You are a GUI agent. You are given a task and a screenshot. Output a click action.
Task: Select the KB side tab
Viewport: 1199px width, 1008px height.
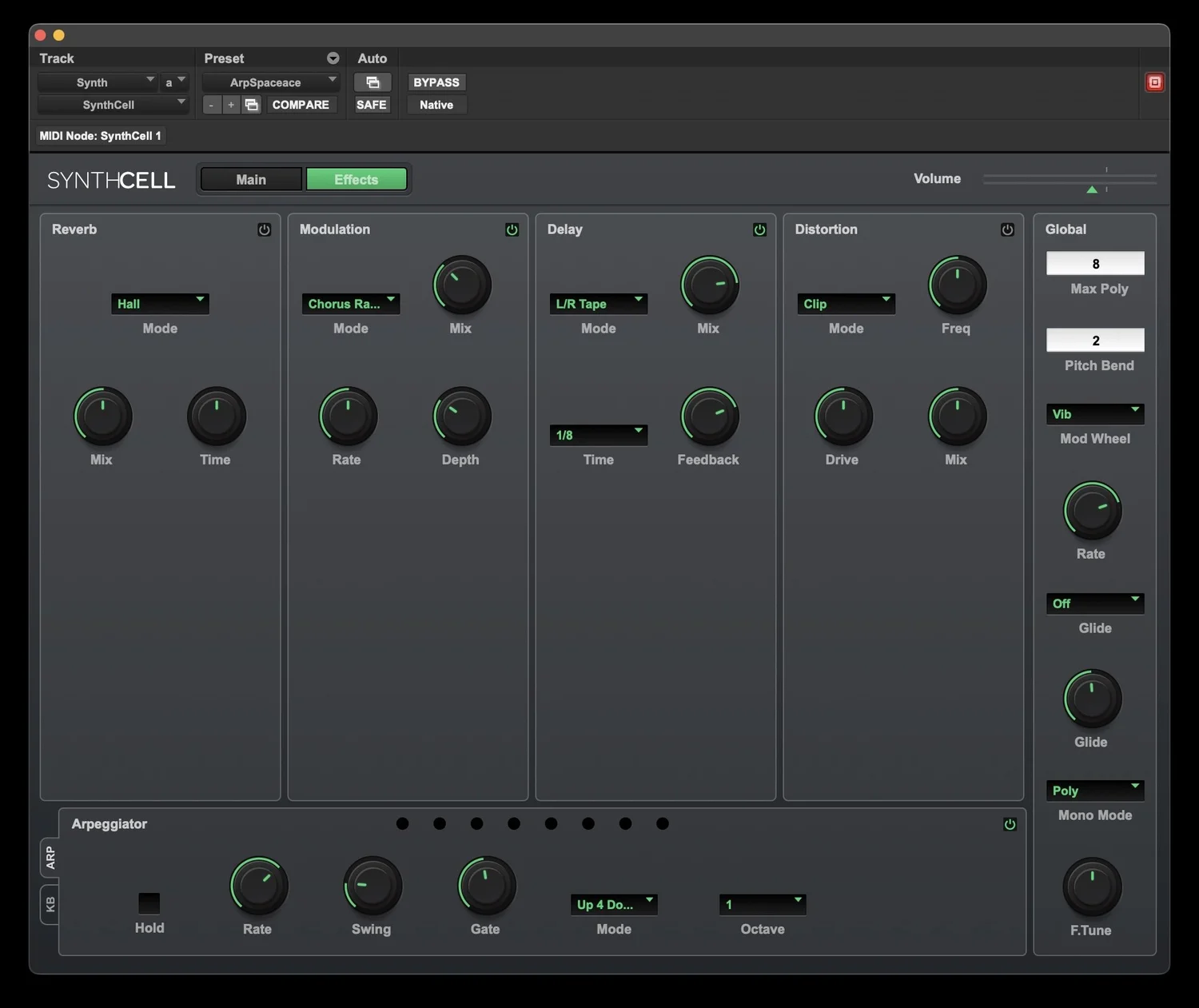coord(49,905)
